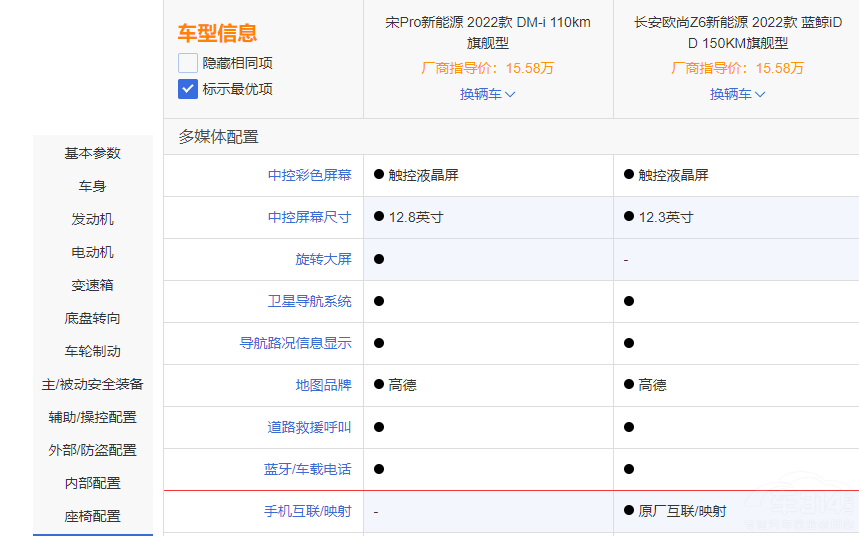Select 电动机 sidebar item
Screen dimensions: 859x536
[x=93, y=252]
